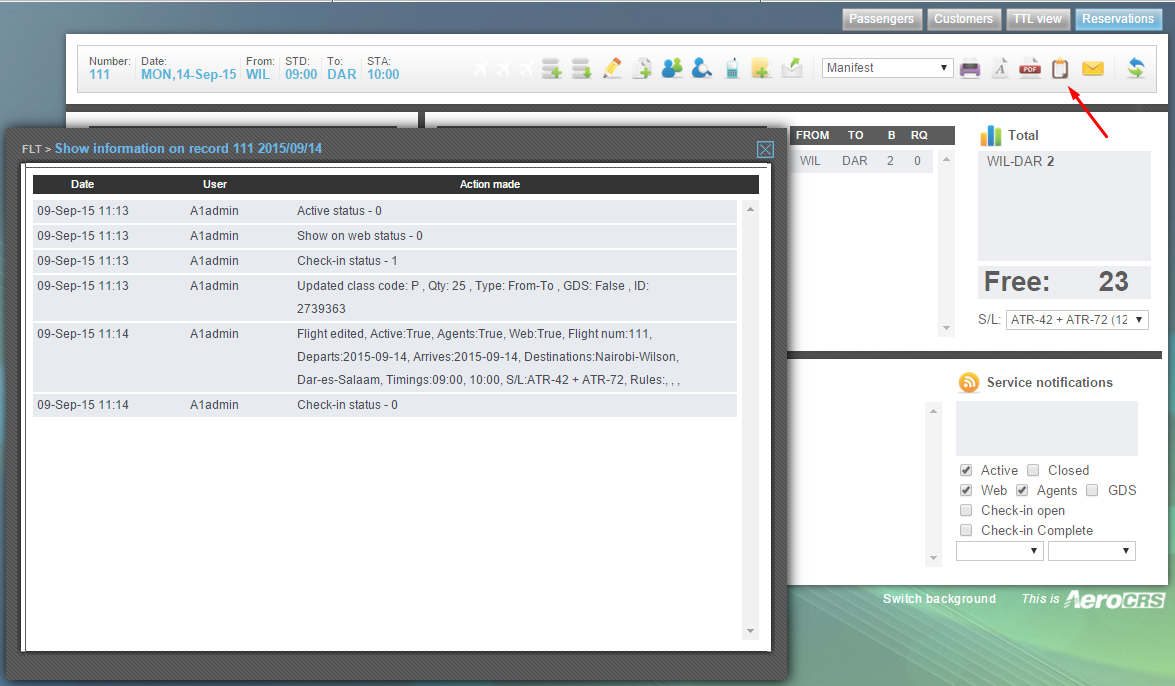Enable the GDS checkbox

click(1093, 490)
